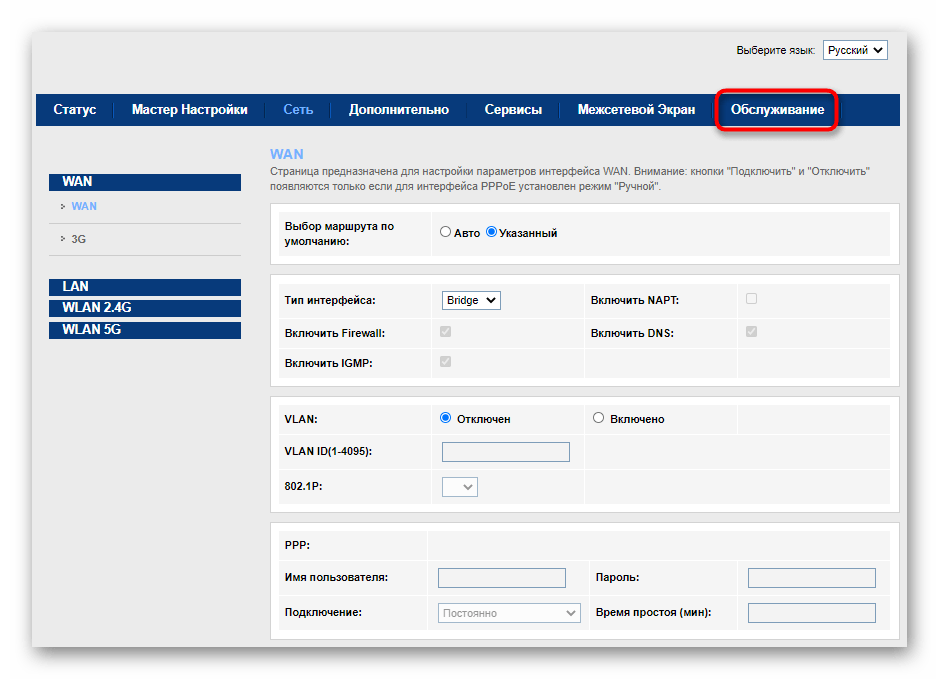Click the Имя пользователя input field
The image size is (939, 679).
(502, 578)
